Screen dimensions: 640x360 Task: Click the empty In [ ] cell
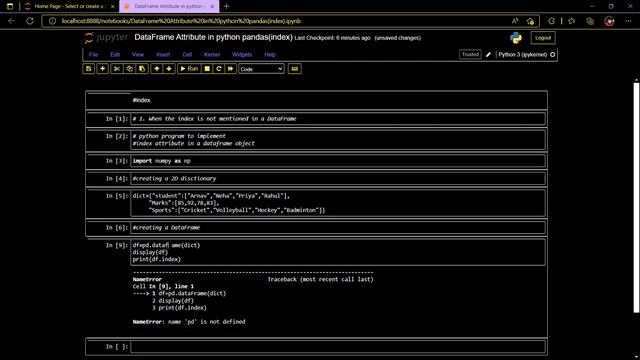[x=338, y=347]
